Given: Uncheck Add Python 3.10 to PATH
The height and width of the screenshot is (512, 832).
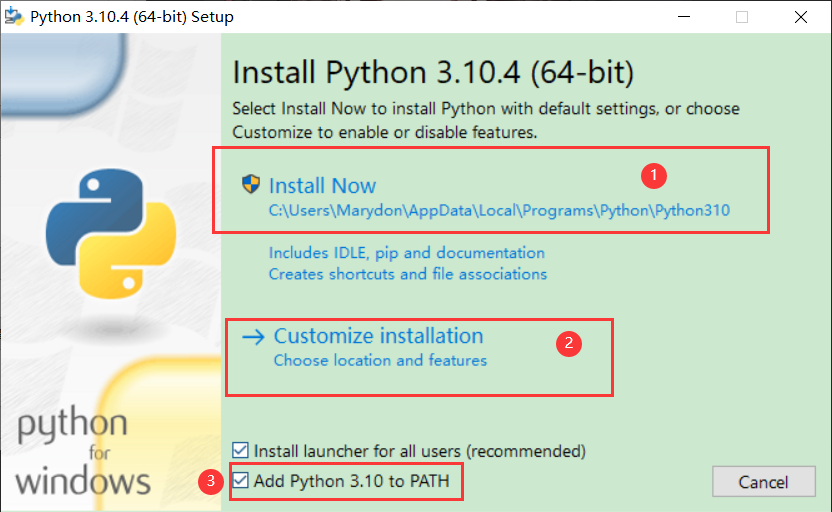Looking at the screenshot, I should pos(240,481).
